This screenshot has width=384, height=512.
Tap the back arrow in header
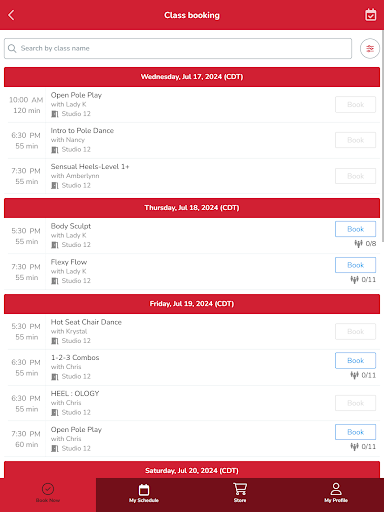[x=11, y=15]
